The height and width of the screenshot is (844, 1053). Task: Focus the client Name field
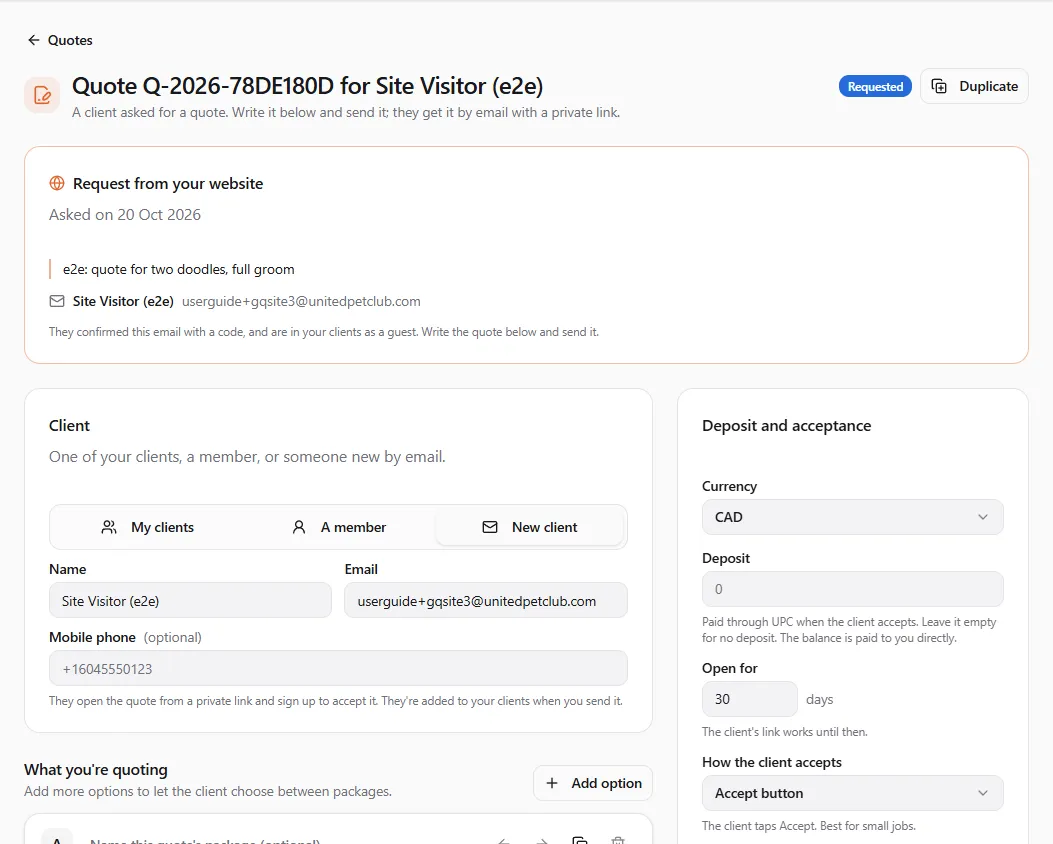coord(190,600)
